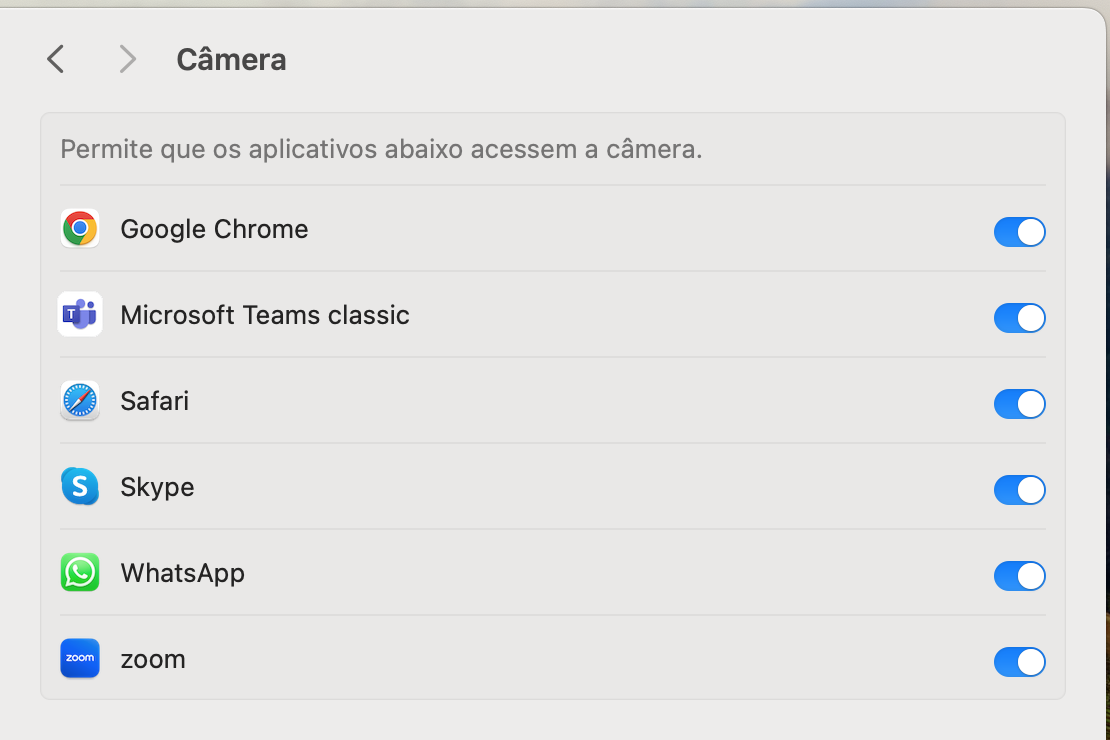This screenshot has width=1110, height=740.
Task: Select the Microsoft Teams classic label
Action: 265,315
